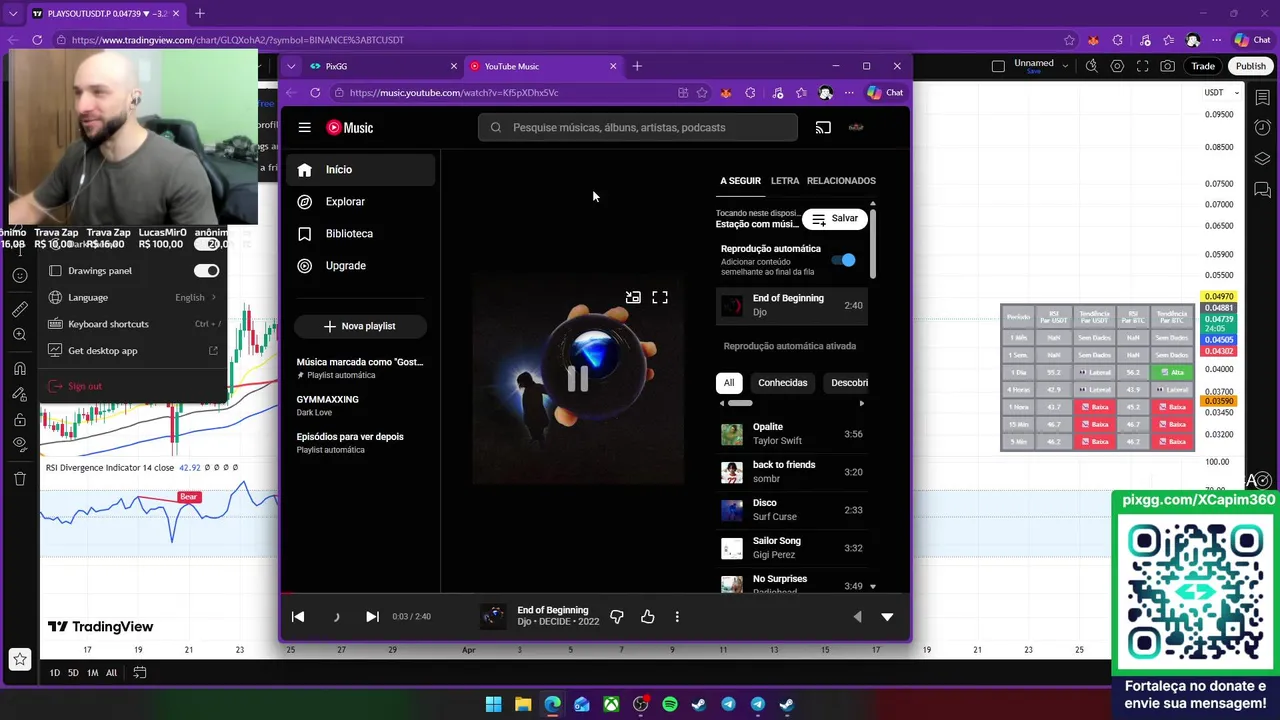Image resolution: width=1280 pixels, height=720 pixels.
Task: Open Upgrade in YouTube Music sidebar
Action: tap(361, 266)
